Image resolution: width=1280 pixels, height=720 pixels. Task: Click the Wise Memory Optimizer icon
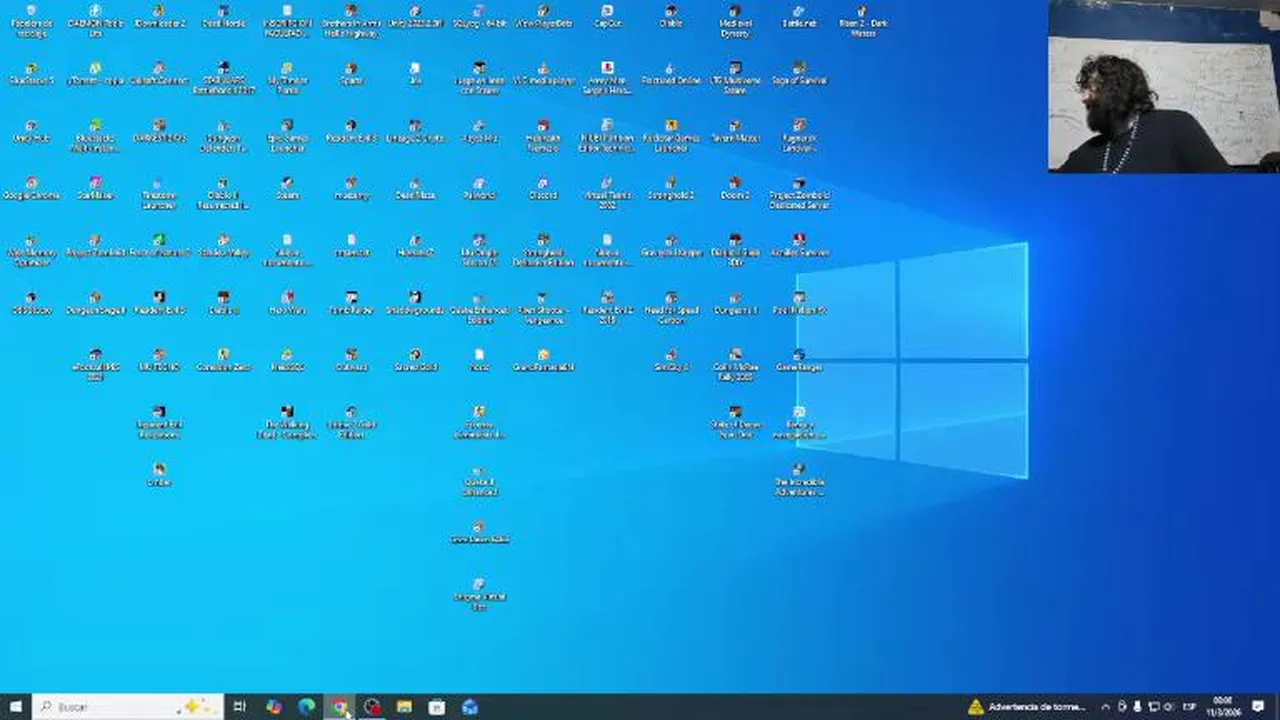point(31,250)
